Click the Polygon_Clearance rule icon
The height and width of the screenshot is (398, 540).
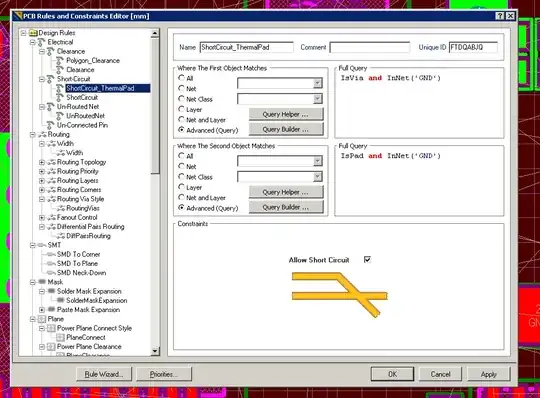[60, 61]
